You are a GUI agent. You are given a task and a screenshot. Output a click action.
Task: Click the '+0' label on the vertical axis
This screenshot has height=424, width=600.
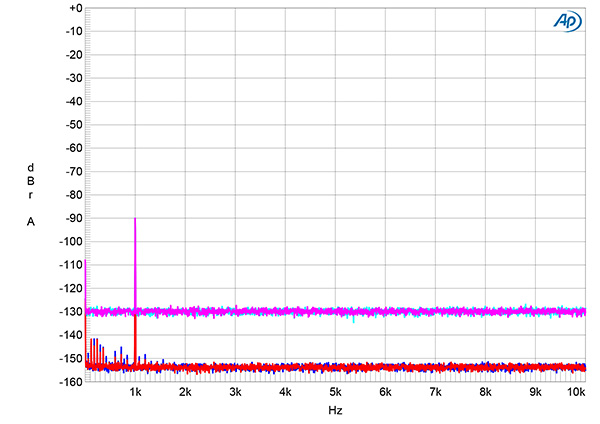(x=76, y=8)
